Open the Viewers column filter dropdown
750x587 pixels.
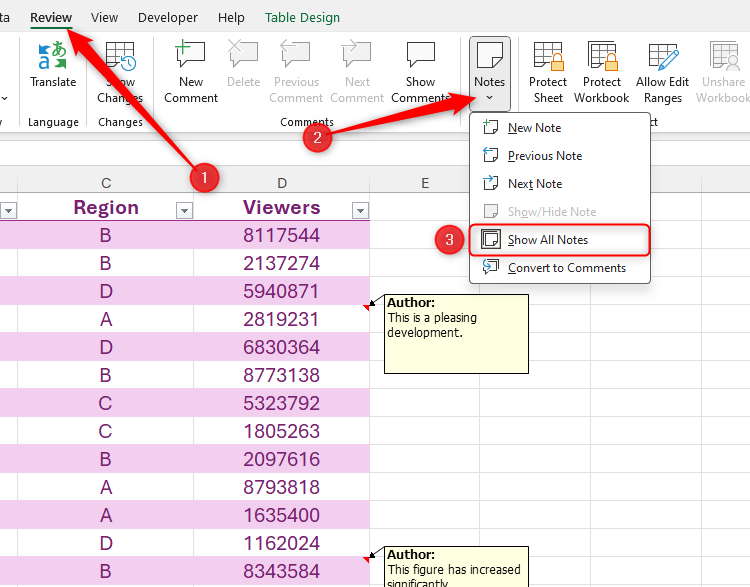point(360,210)
